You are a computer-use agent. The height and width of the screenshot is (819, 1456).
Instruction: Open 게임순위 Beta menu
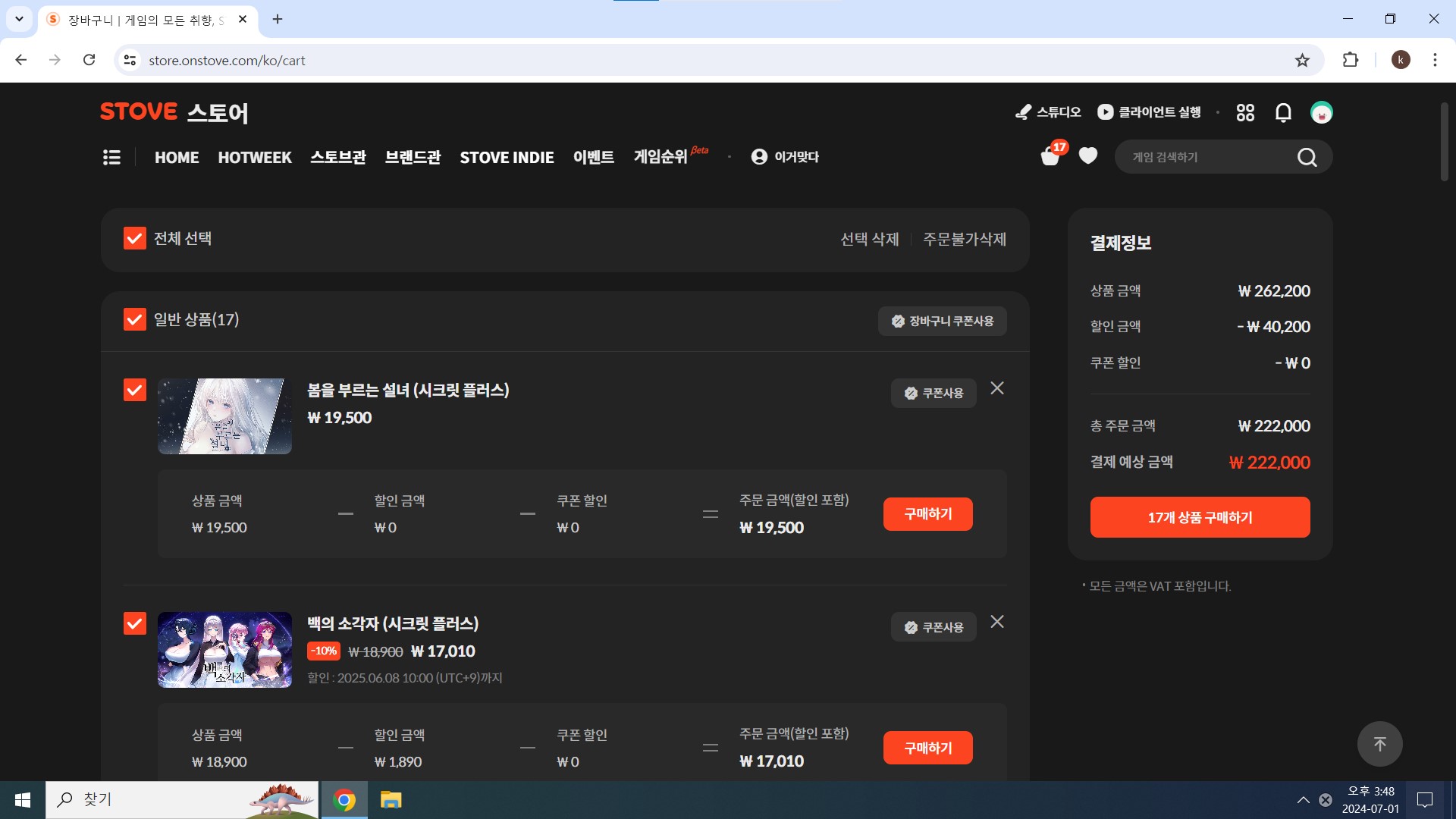671,155
